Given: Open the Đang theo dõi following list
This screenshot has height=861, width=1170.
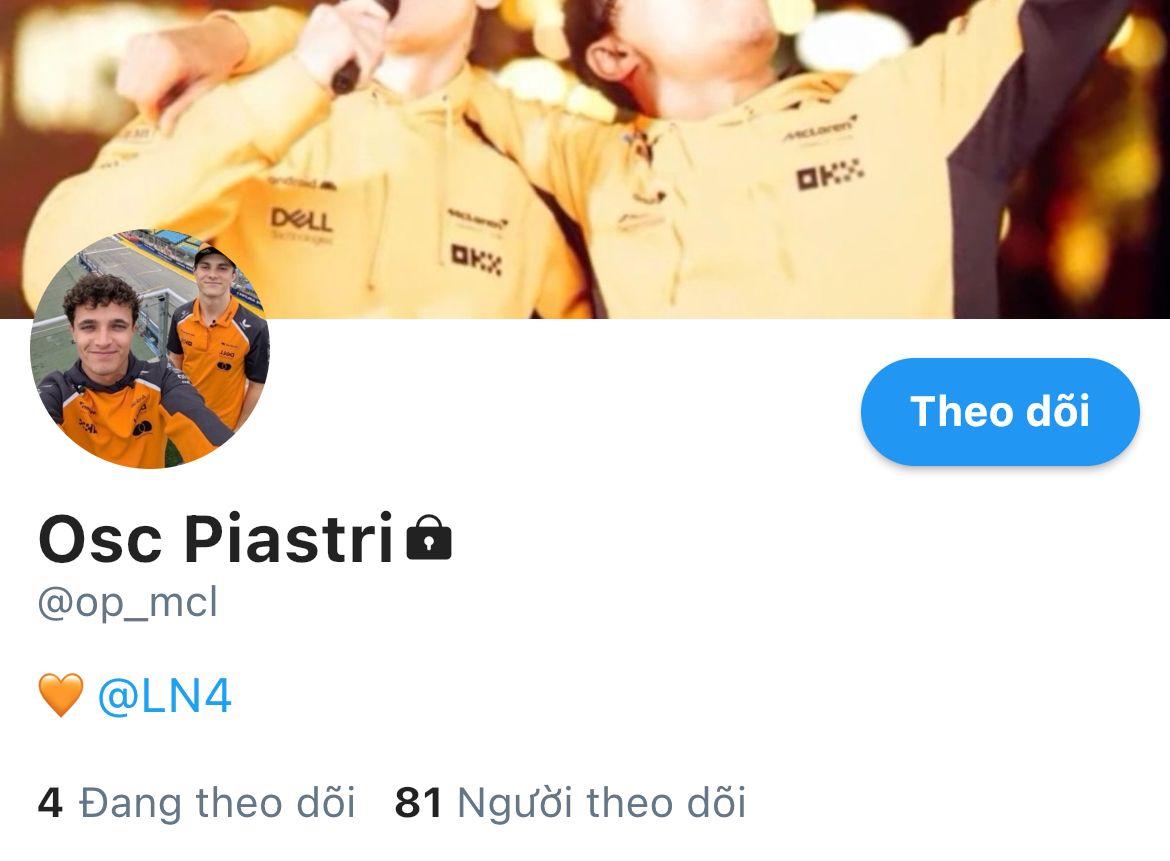Looking at the screenshot, I should coord(196,803).
